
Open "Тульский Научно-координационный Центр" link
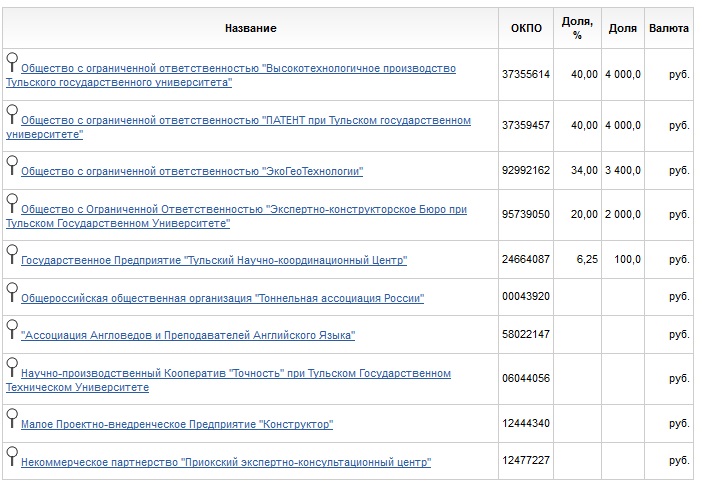[x=214, y=261]
